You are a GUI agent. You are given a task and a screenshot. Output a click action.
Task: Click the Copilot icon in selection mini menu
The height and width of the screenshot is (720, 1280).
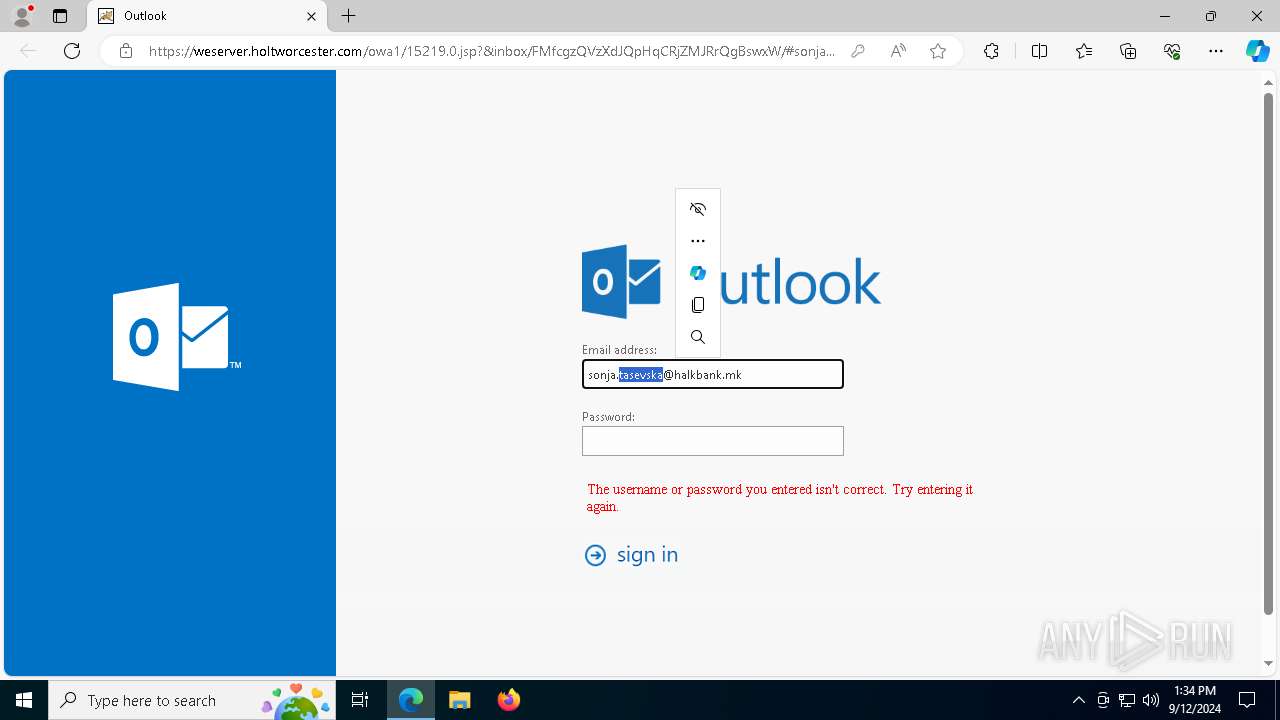pyautogui.click(x=698, y=273)
